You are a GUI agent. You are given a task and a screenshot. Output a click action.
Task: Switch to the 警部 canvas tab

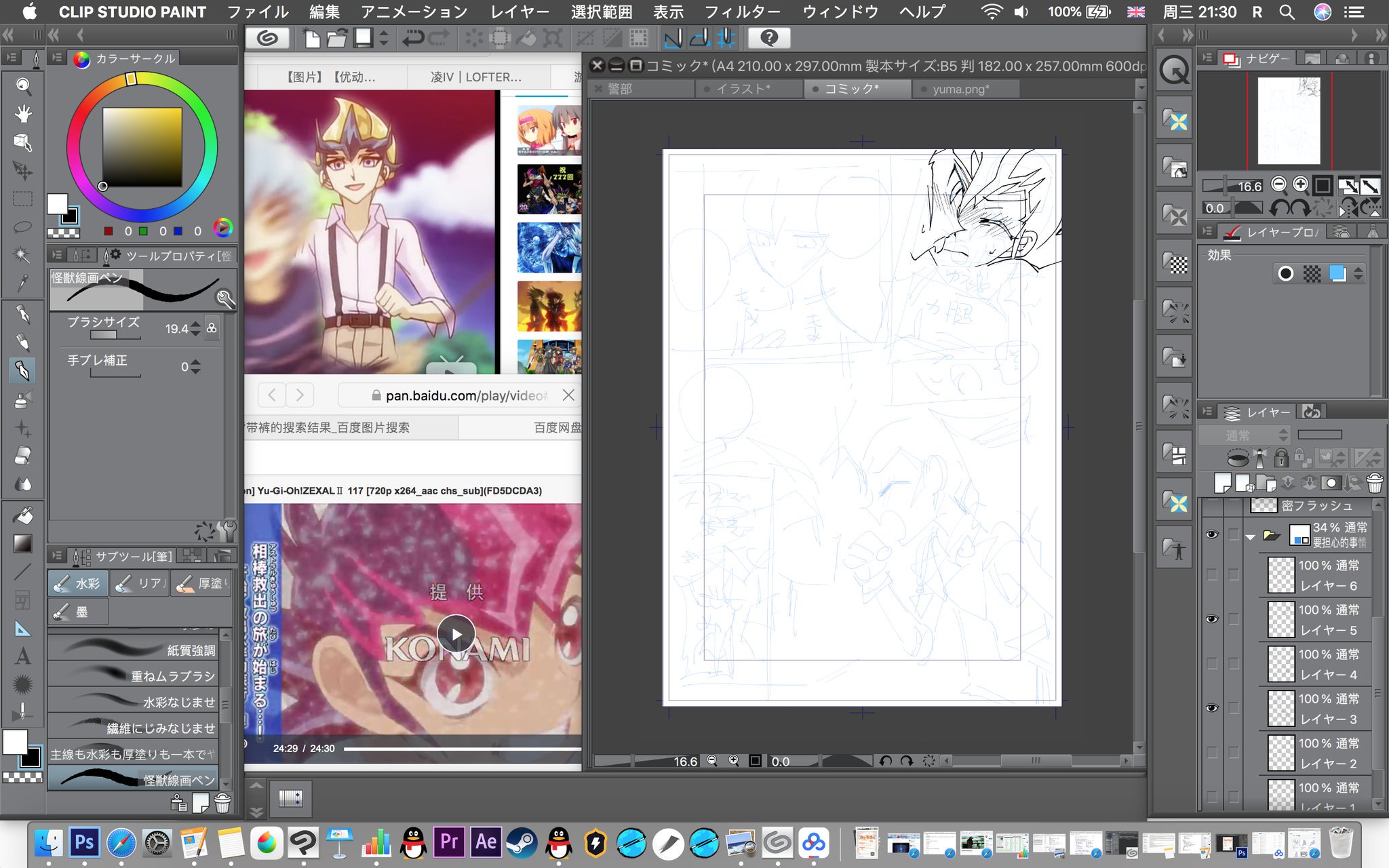click(641, 89)
